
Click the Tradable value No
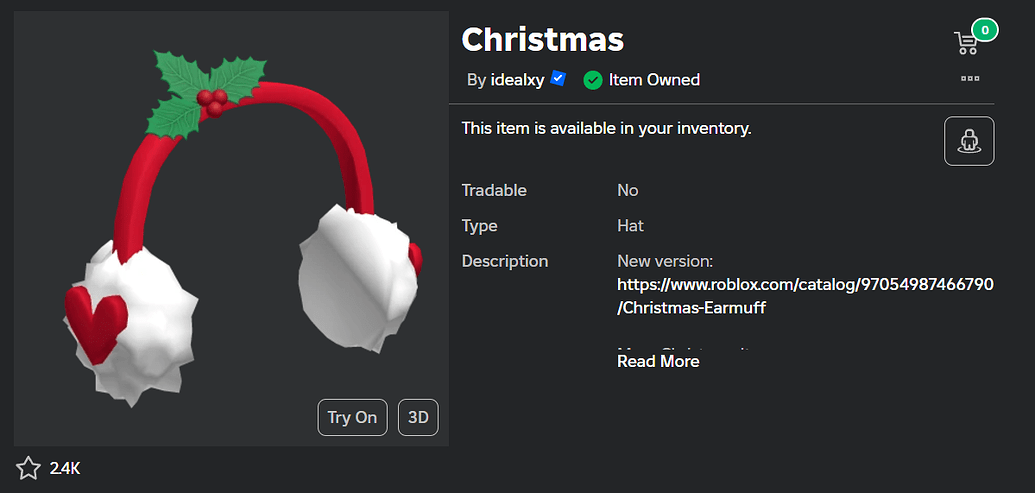tap(628, 190)
